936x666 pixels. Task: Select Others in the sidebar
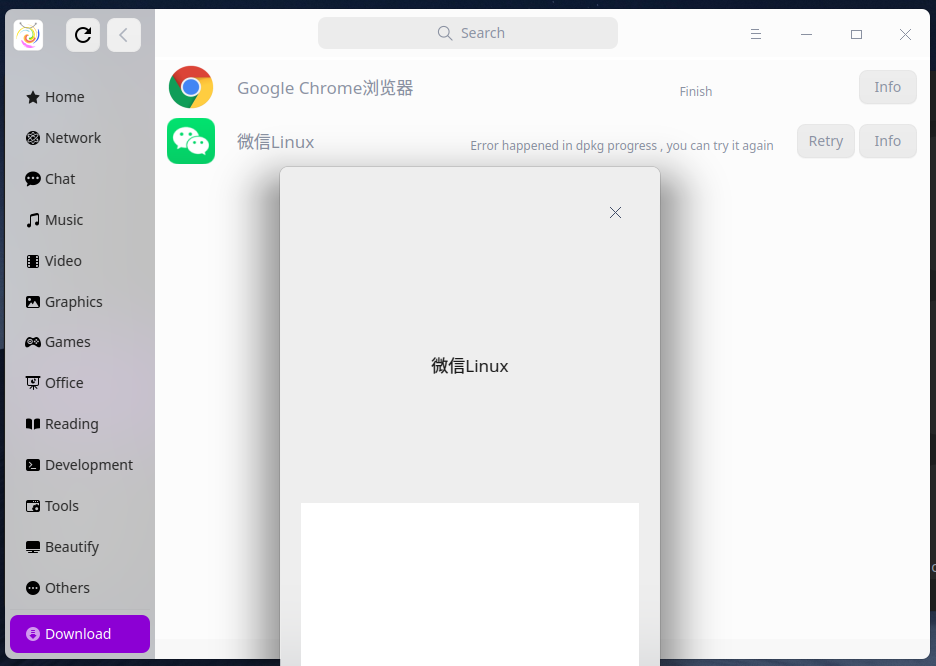[x=80, y=588]
